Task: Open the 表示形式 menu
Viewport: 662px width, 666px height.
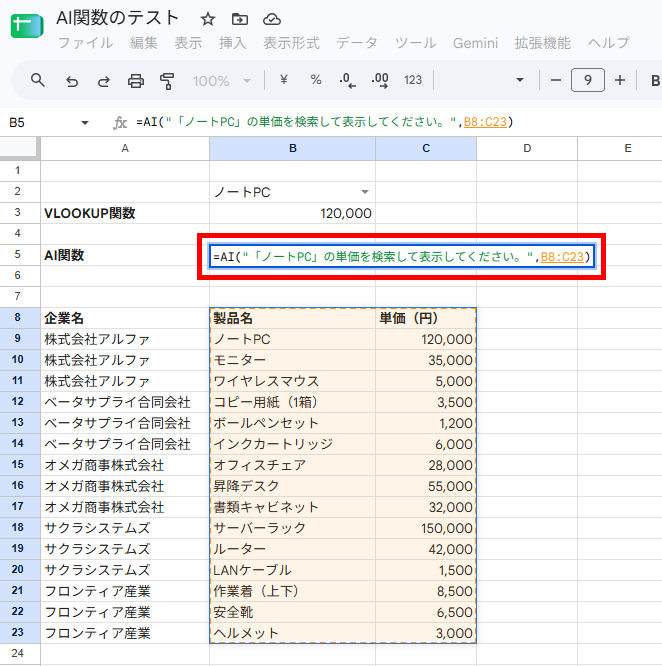Action: click(x=291, y=43)
